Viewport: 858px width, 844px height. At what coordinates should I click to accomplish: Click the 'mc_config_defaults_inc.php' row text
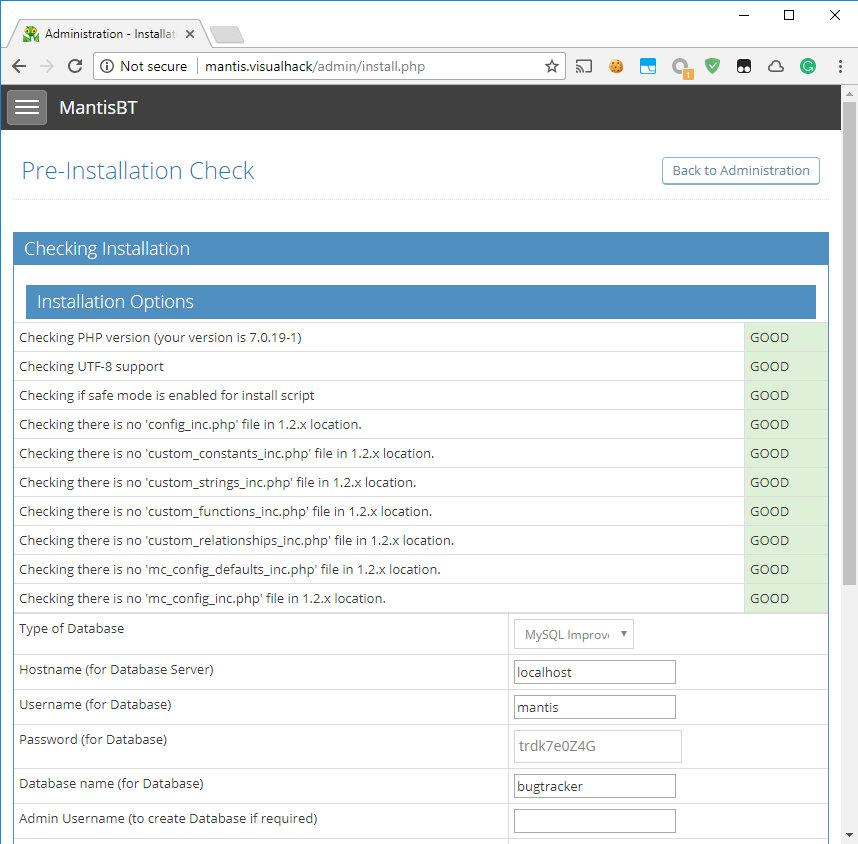[x=230, y=569]
